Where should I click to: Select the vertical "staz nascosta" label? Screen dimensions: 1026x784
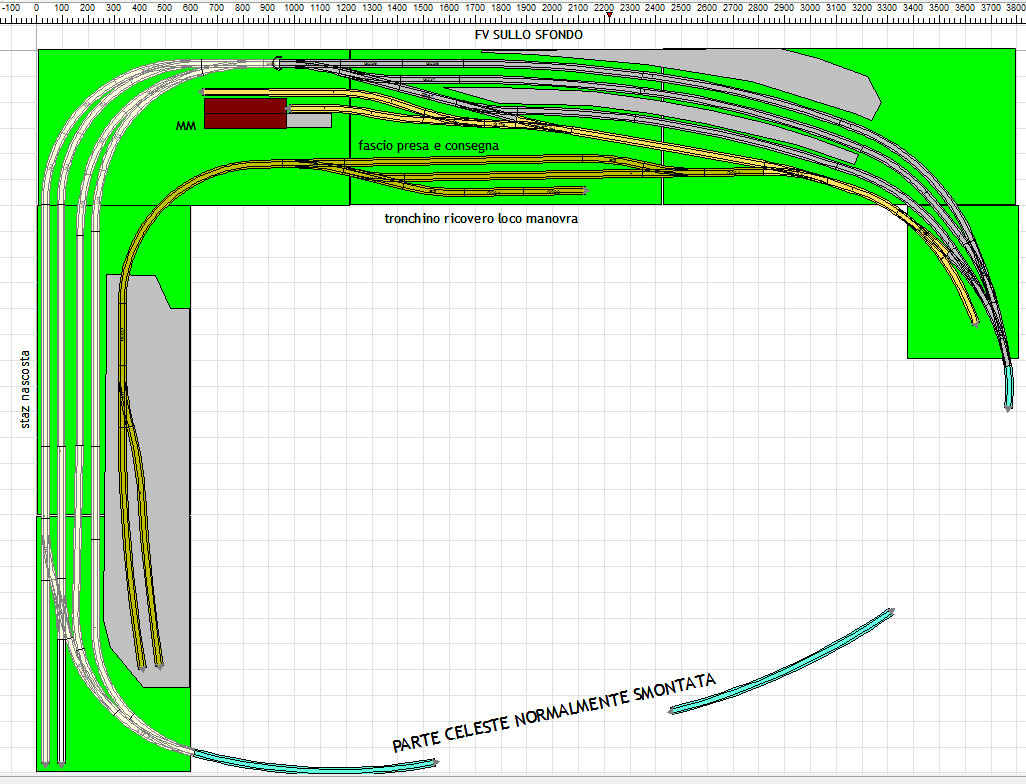(25, 390)
